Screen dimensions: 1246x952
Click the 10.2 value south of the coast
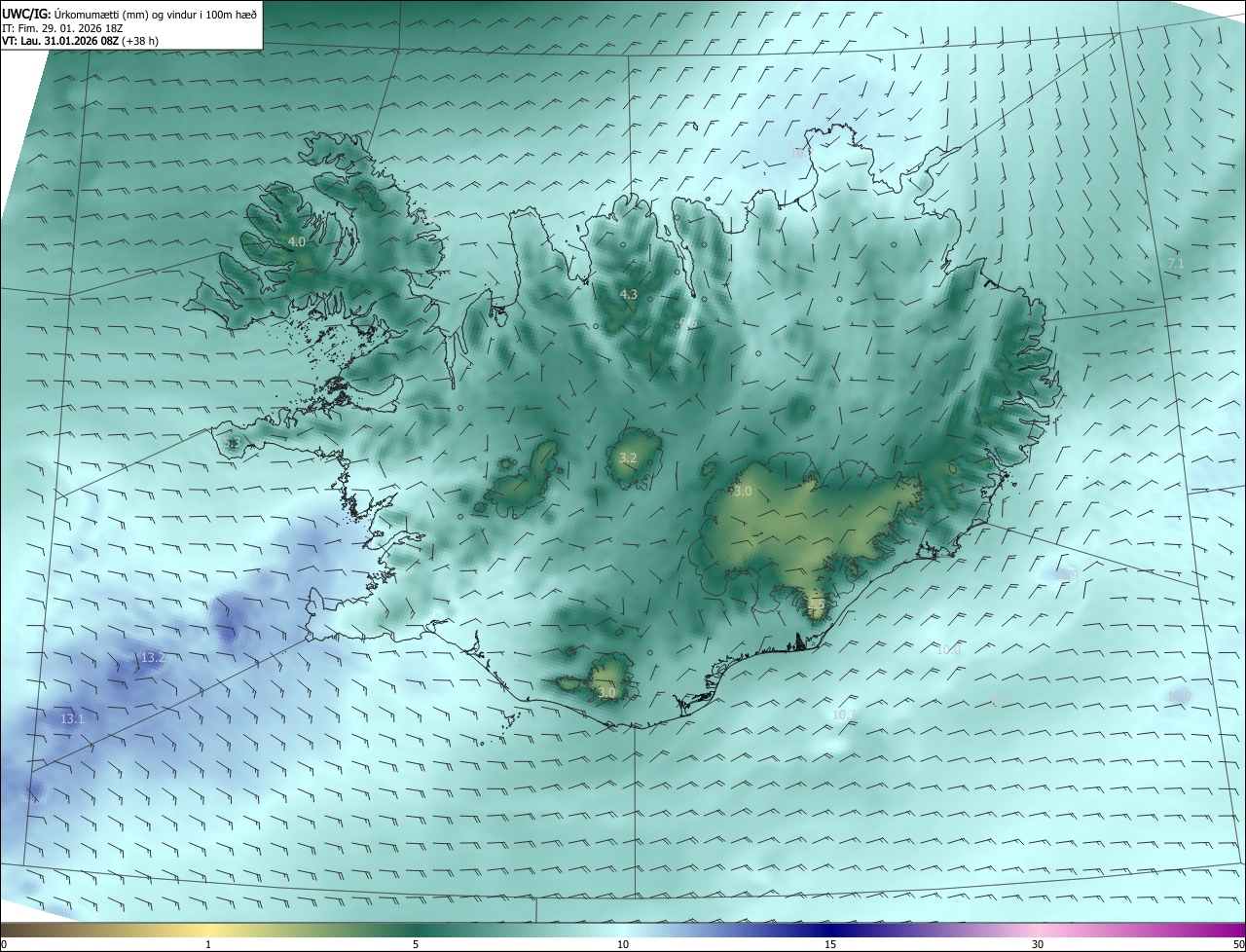(844, 714)
